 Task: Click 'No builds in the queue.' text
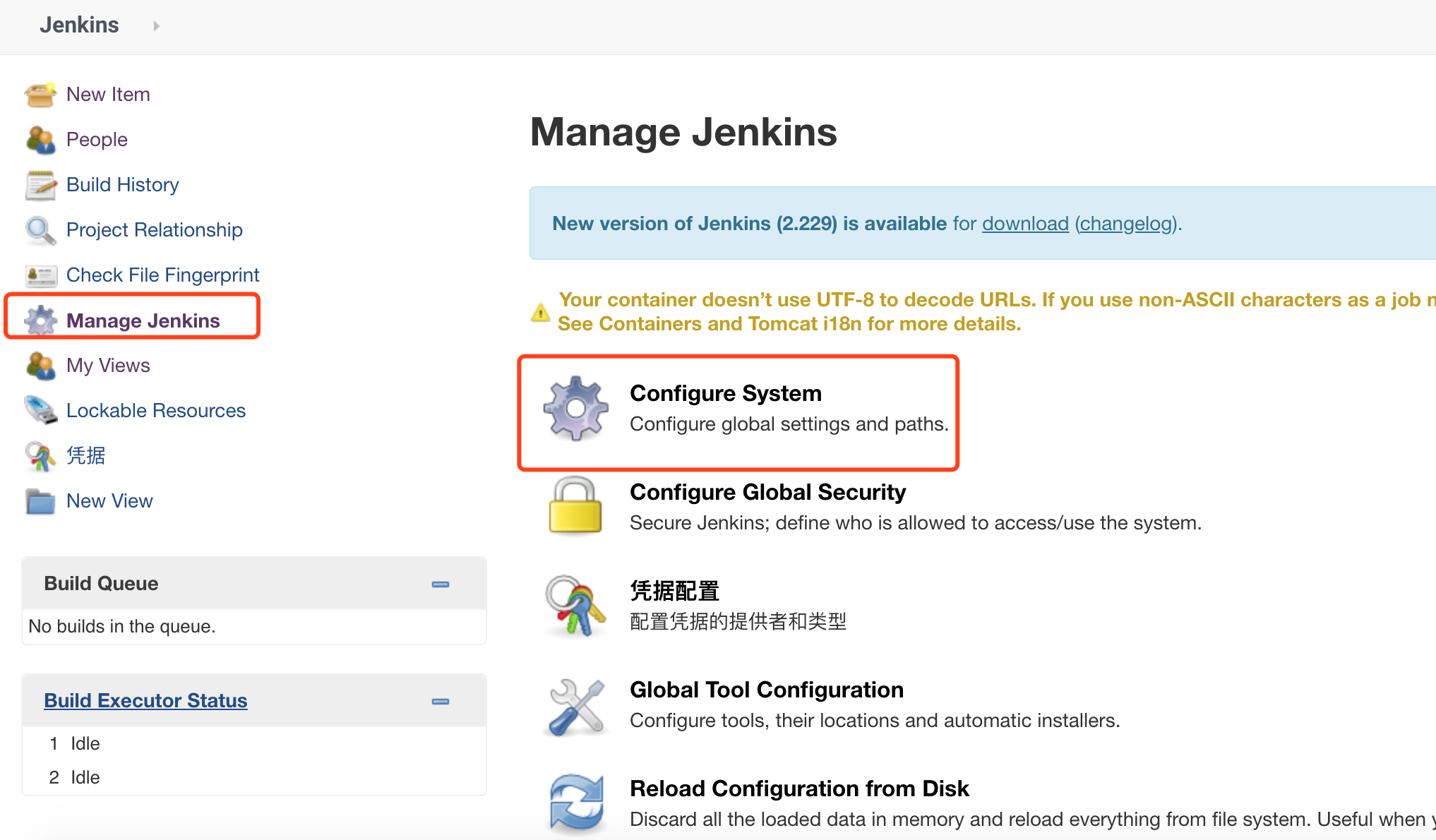coord(122,627)
